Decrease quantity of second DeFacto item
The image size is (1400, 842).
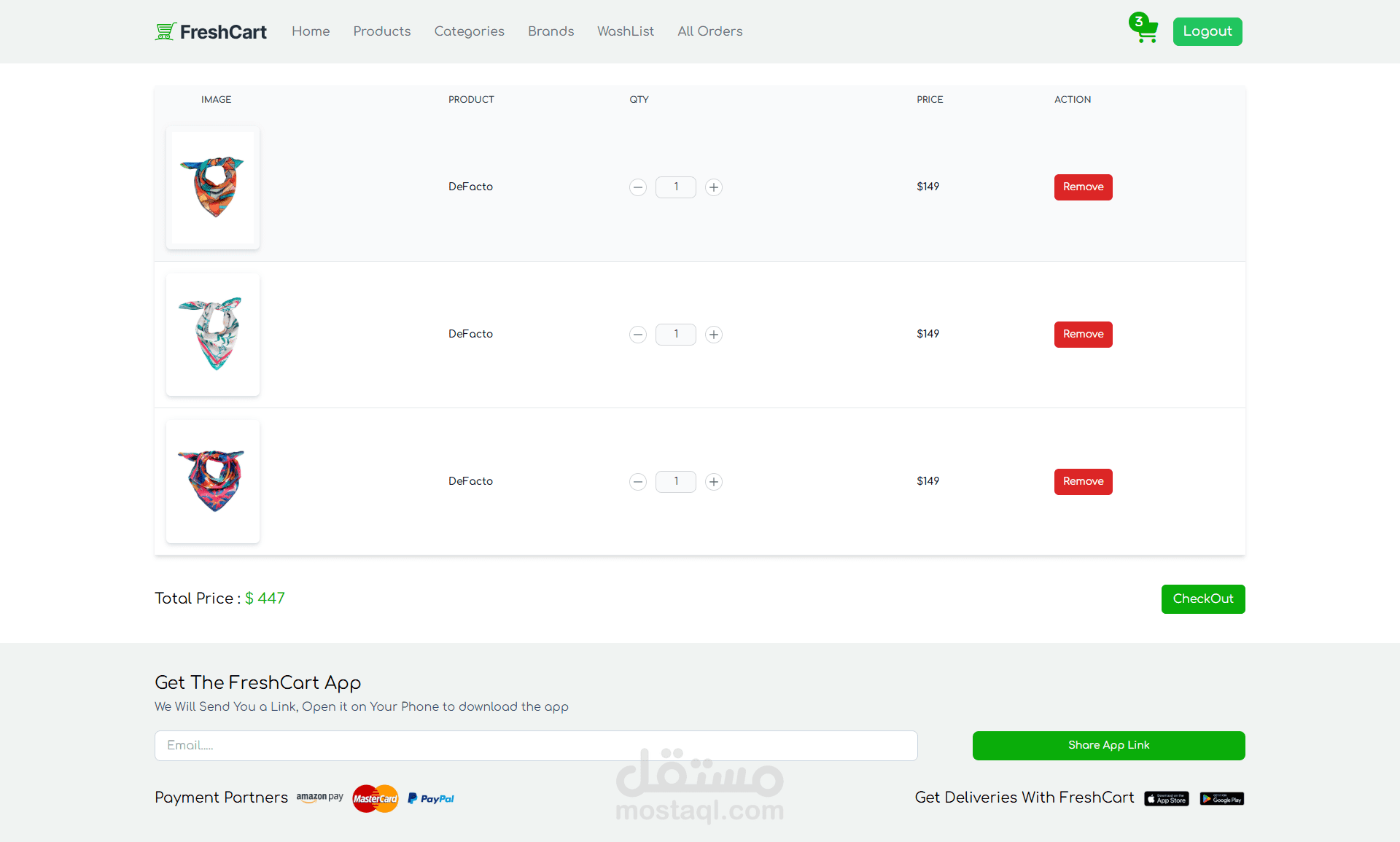(x=638, y=335)
